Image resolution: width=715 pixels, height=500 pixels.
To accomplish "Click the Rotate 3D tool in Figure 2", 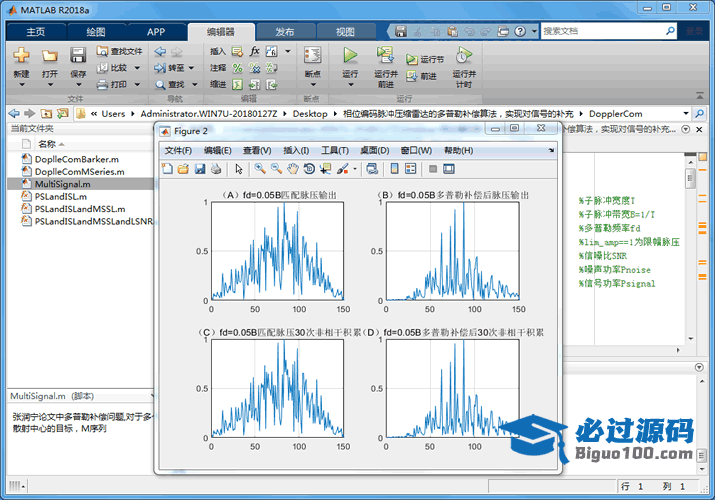I will coord(308,169).
